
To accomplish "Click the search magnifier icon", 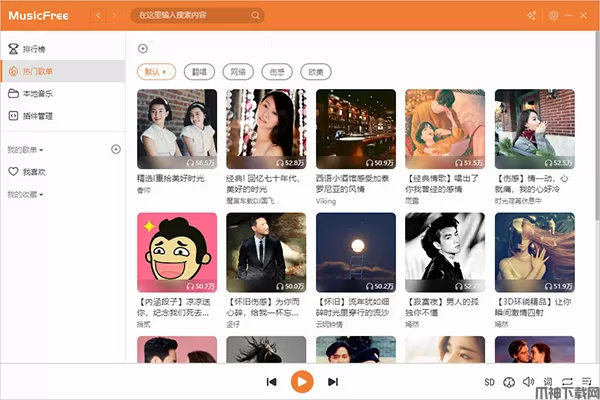I will [256, 16].
